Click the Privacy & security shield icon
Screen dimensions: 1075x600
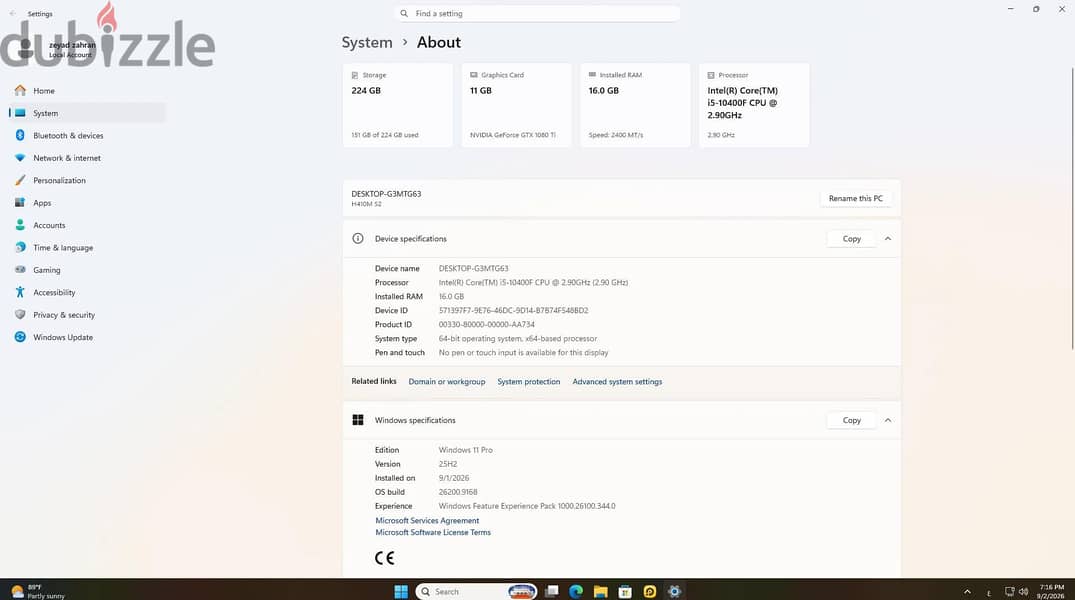coord(20,315)
